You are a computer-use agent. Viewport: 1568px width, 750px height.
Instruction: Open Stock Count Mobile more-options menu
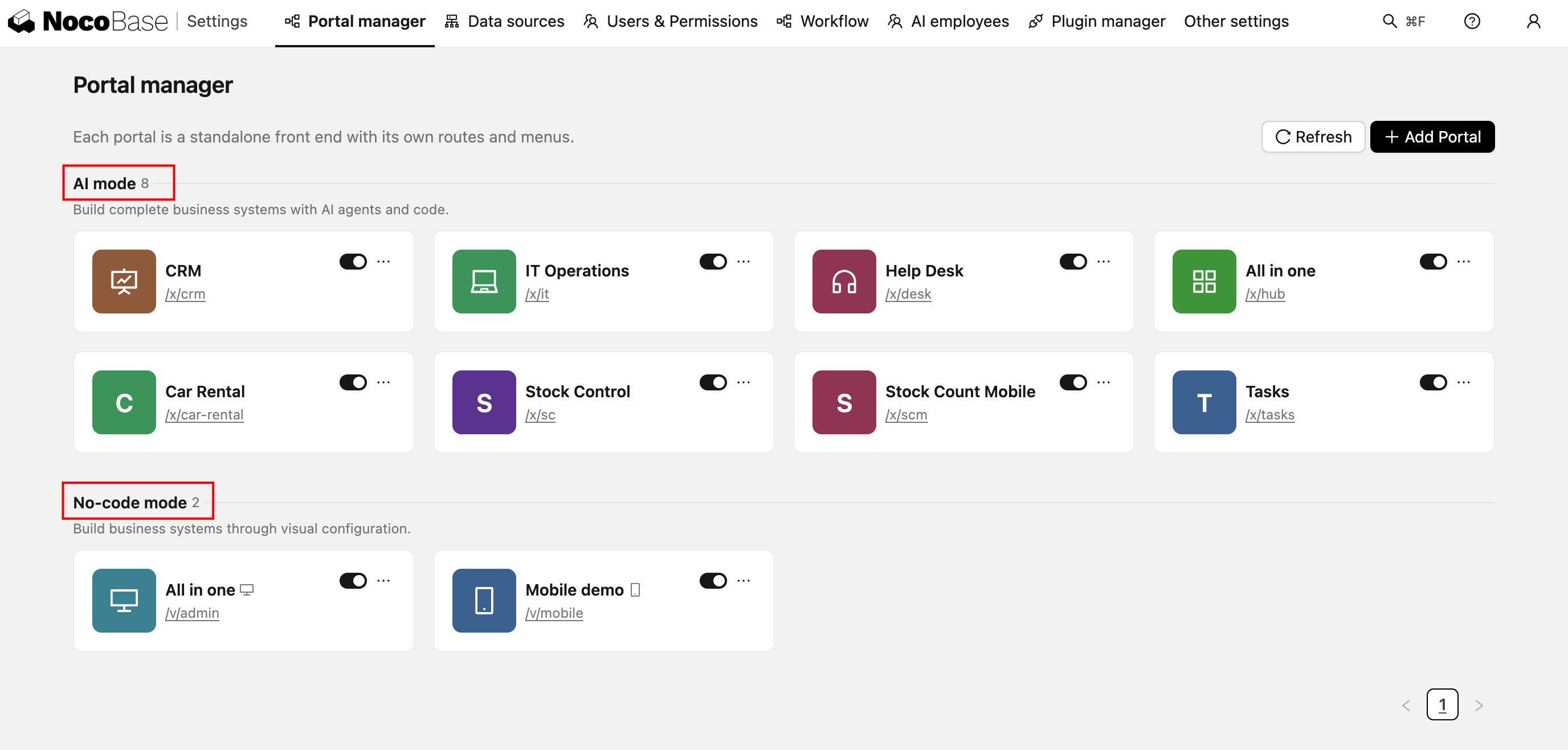[1104, 382]
